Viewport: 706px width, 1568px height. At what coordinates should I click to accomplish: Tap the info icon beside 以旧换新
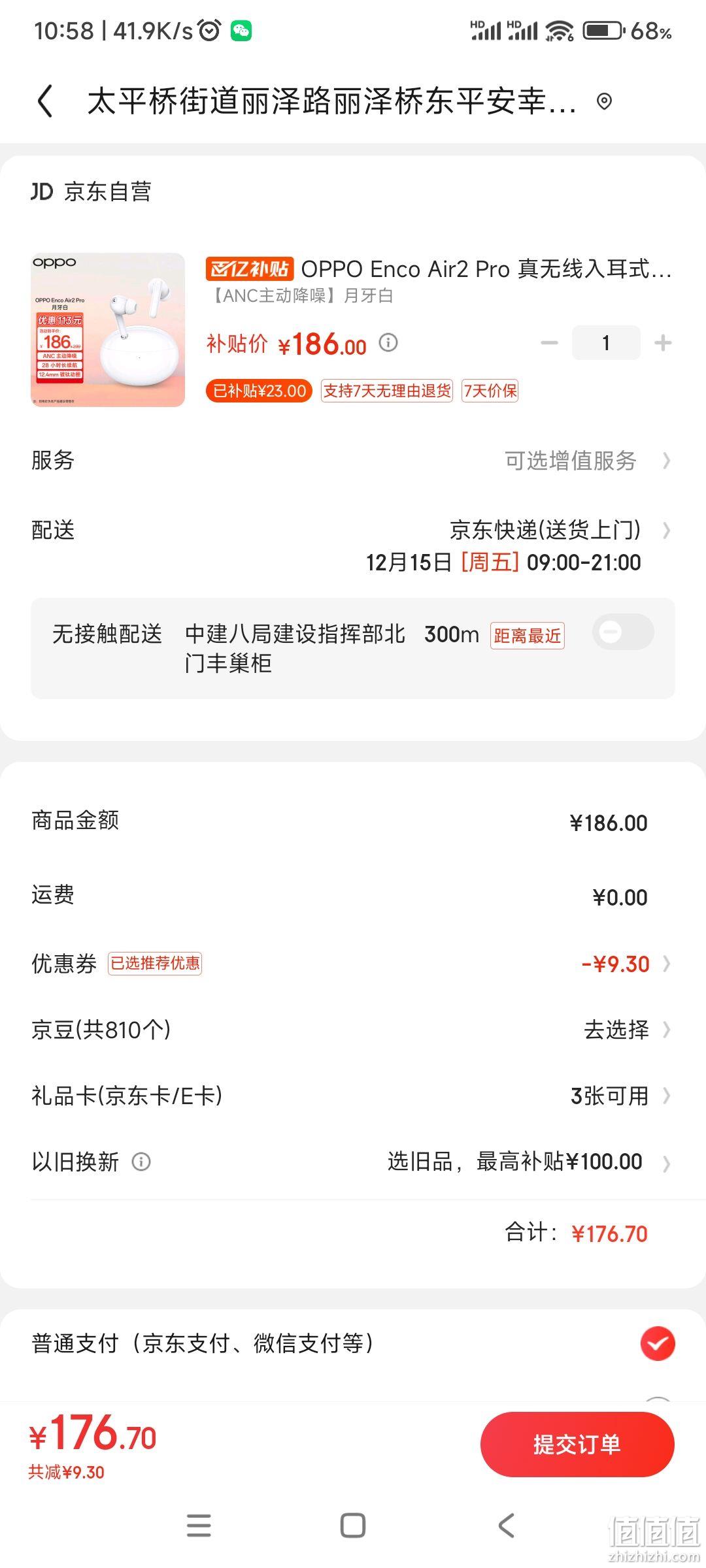coord(141,1162)
